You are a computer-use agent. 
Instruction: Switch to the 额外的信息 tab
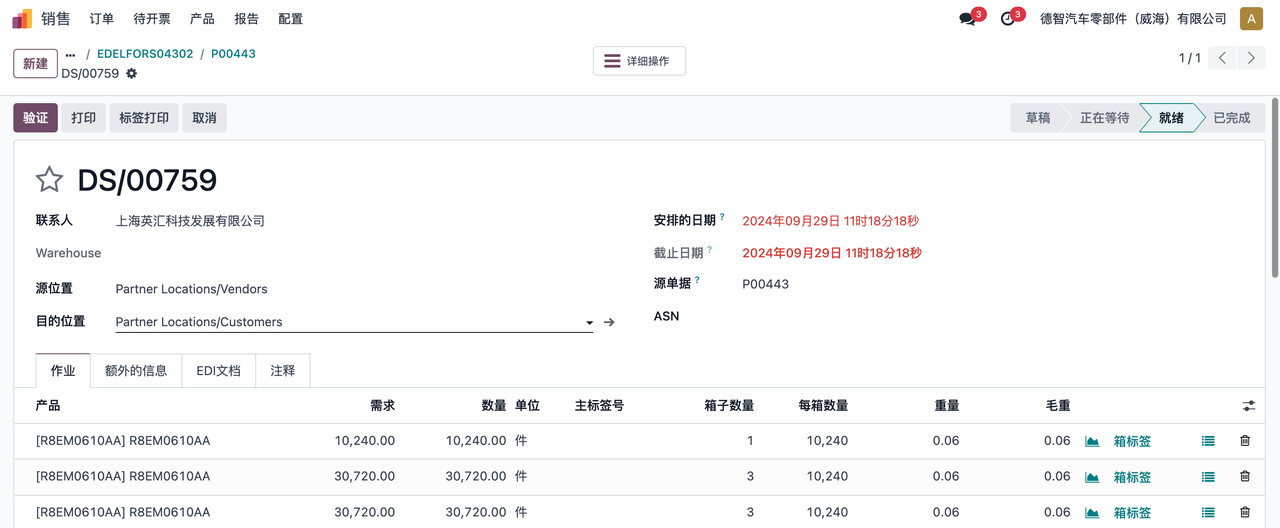click(136, 371)
